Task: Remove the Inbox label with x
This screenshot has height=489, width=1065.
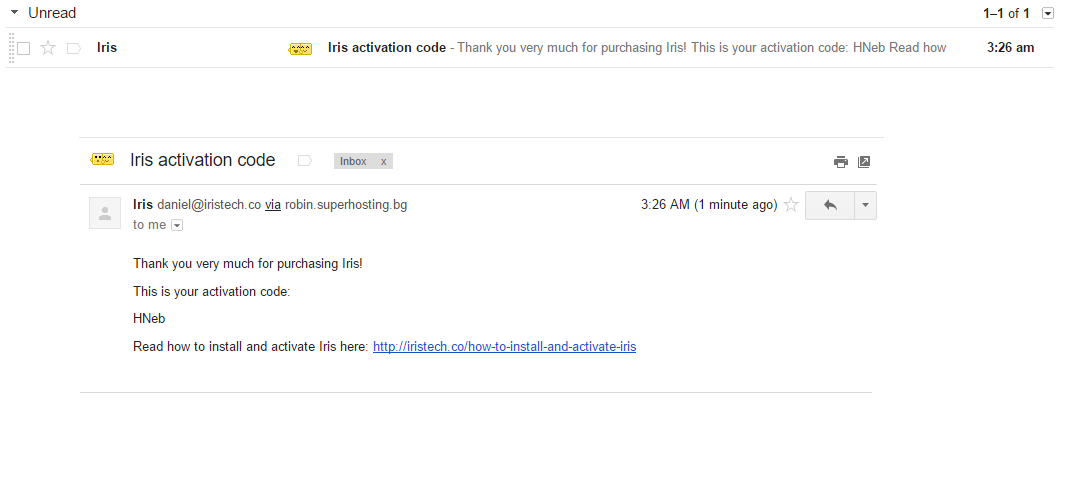Action: [384, 162]
